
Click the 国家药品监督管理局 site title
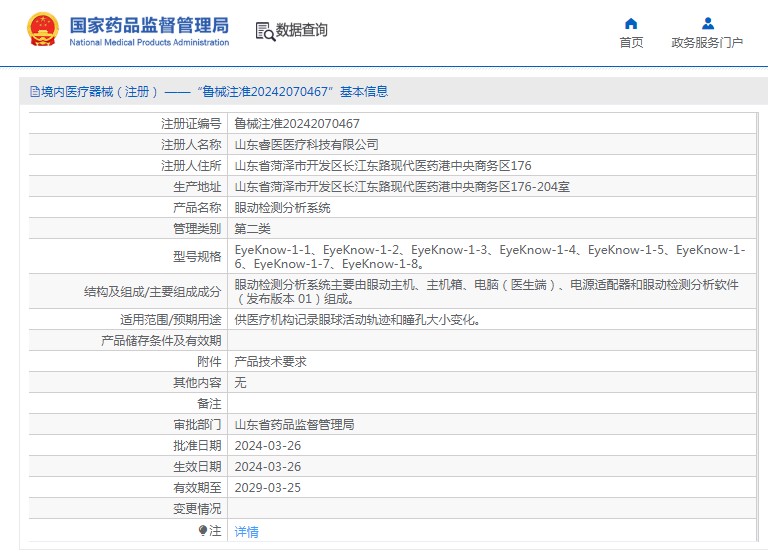pos(149,24)
